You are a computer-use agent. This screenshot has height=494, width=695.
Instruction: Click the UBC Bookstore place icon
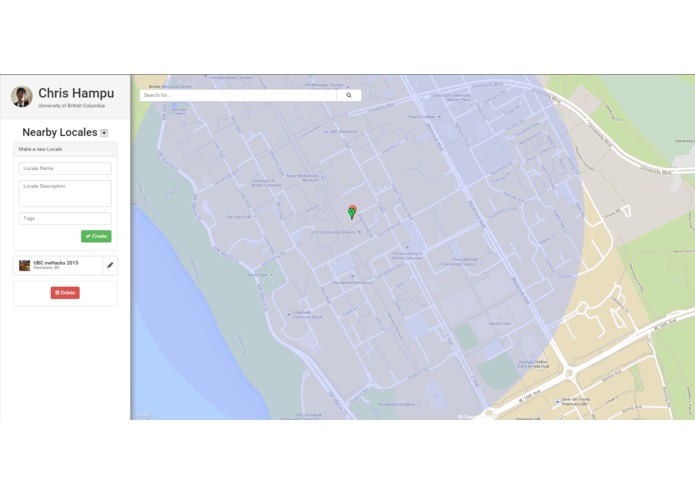pos(326,132)
